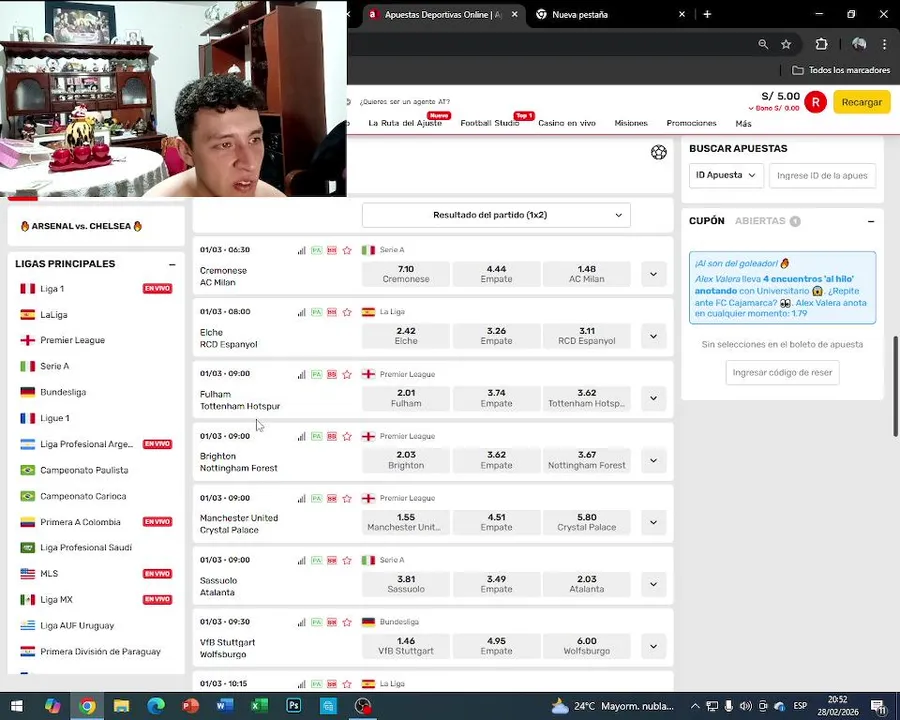Bookmark this page with the star icon
The height and width of the screenshot is (720, 900).
[x=786, y=44]
